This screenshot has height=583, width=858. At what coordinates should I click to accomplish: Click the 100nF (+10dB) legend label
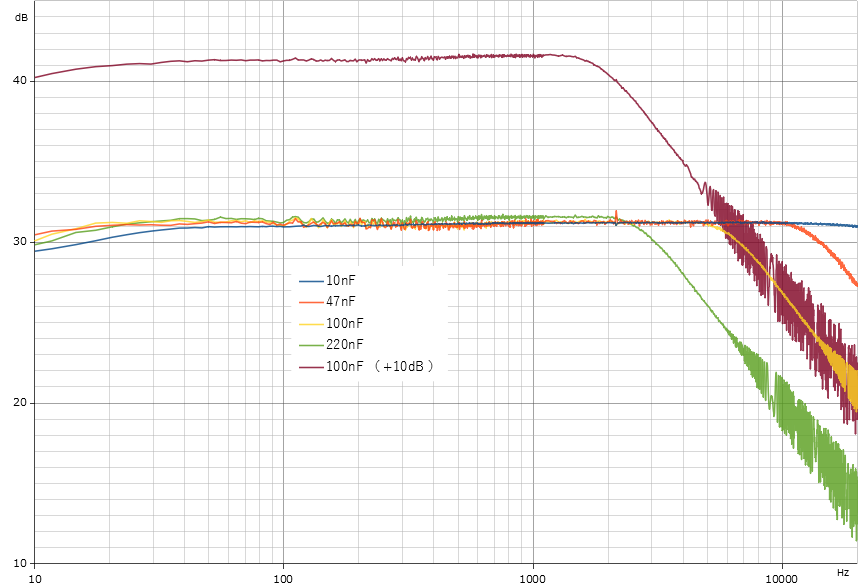point(380,366)
